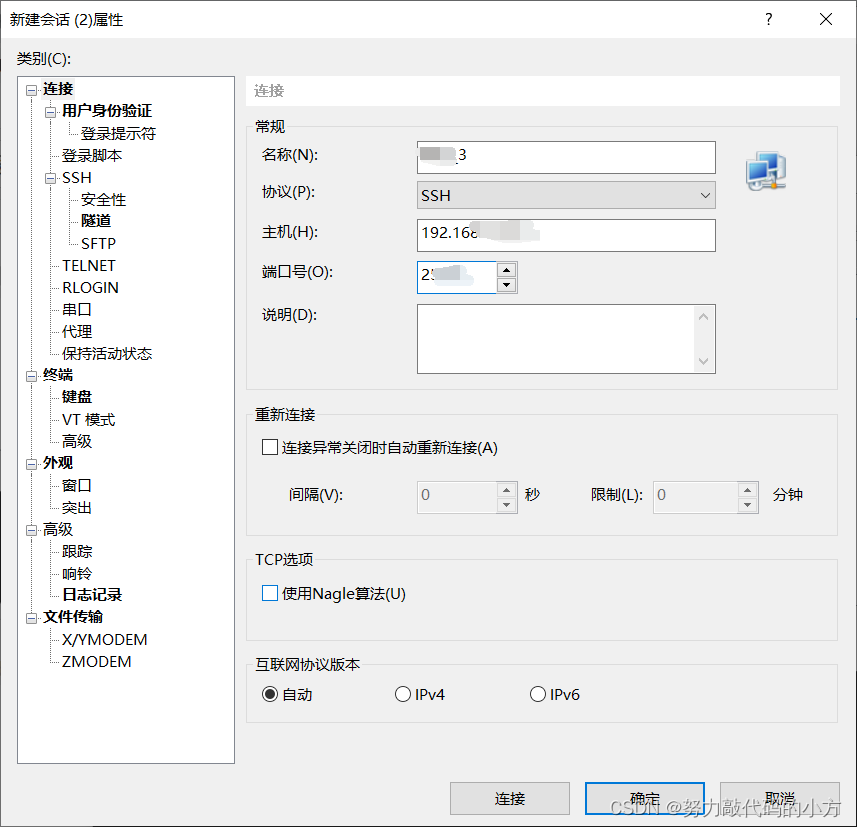
Task: Open the SFTP settings page
Action: [x=97, y=243]
